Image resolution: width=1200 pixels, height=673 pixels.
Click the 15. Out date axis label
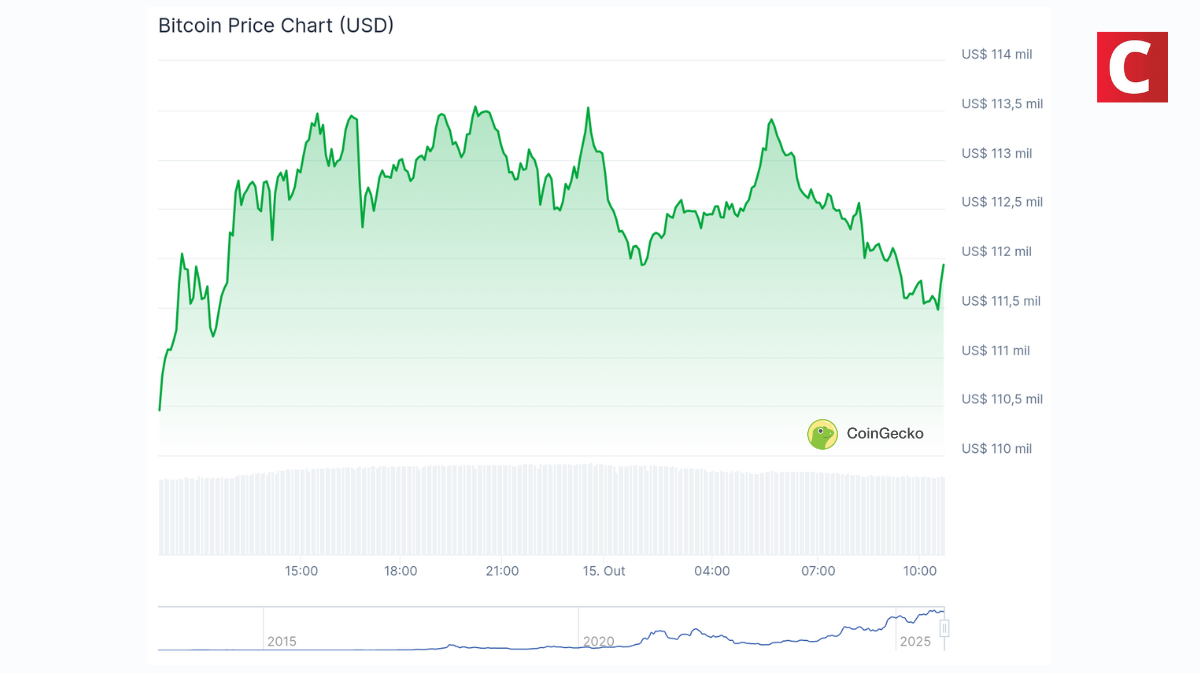point(604,571)
